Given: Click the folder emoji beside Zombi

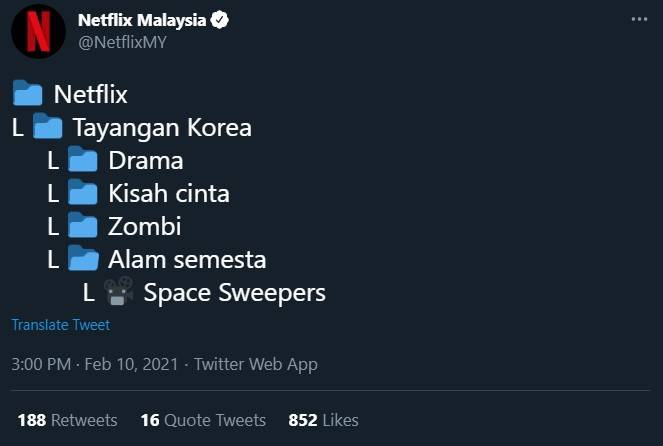Looking at the screenshot, I should tap(83, 226).
